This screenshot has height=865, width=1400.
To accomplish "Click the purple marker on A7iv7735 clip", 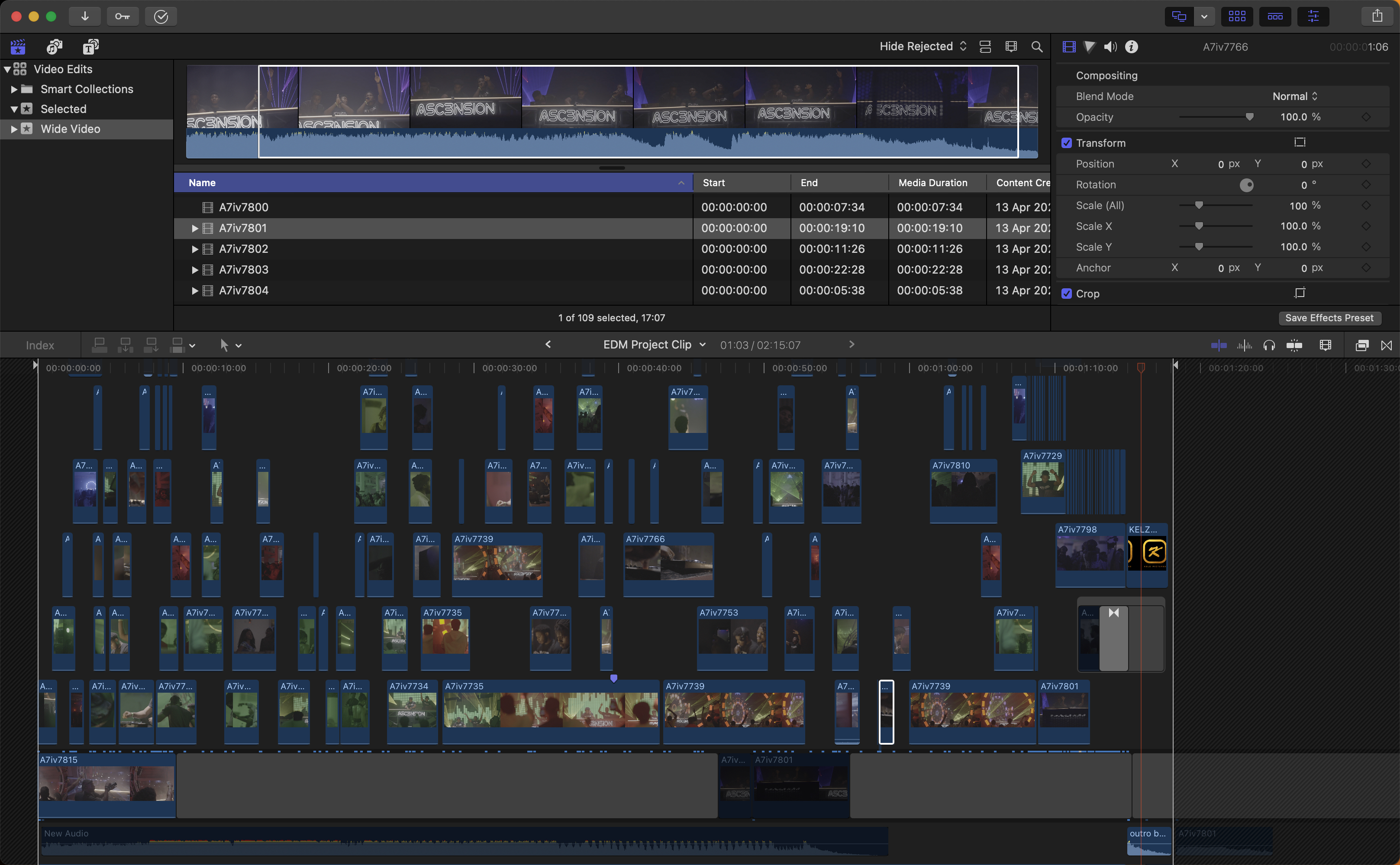I will coord(614,678).
